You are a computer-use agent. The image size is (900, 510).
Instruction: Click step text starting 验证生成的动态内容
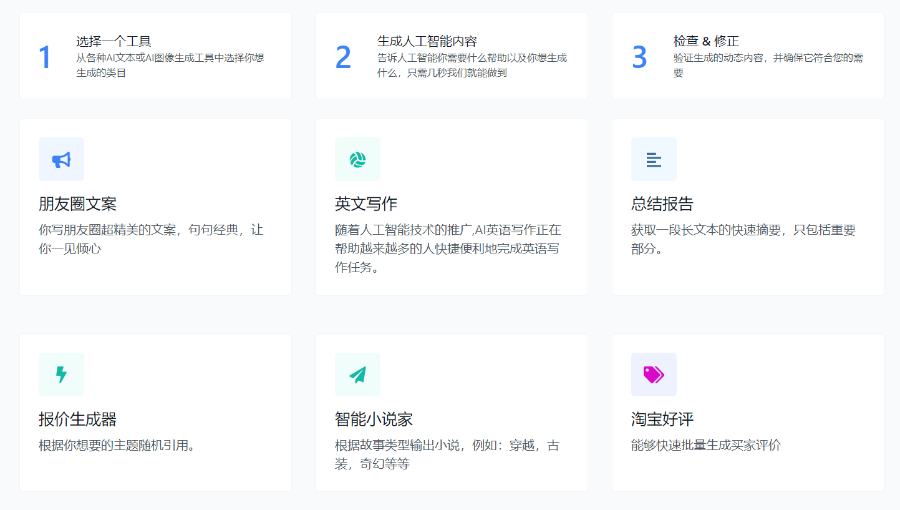tap(768, 65)
